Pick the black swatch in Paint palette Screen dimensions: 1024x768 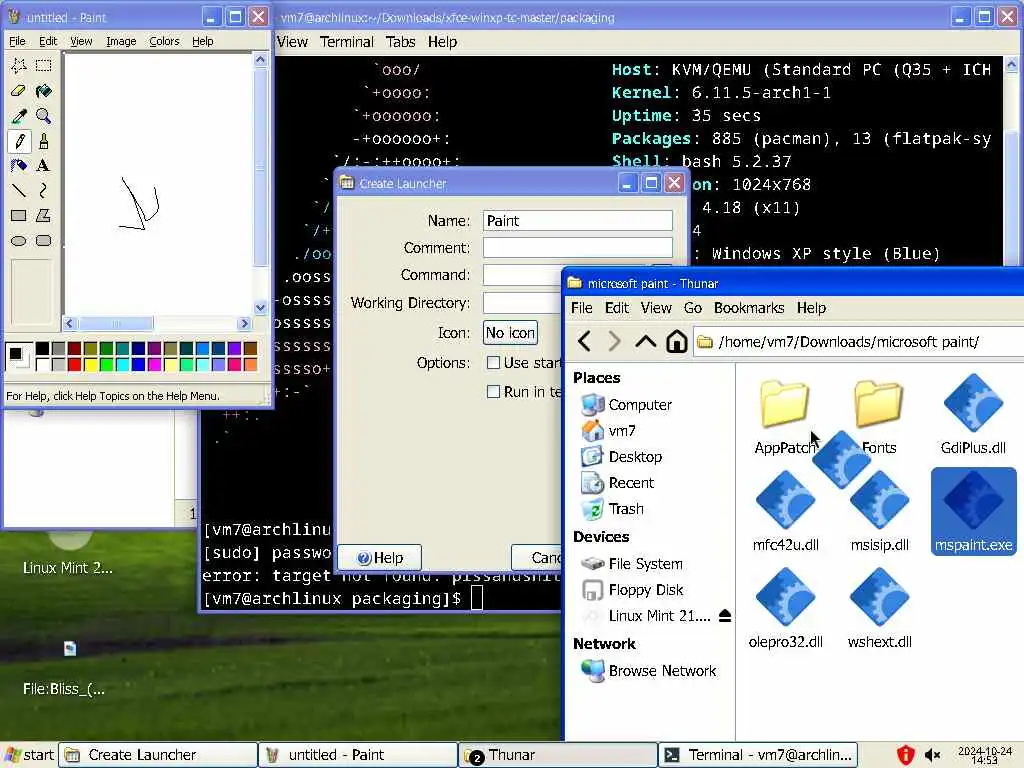point(42,348)
